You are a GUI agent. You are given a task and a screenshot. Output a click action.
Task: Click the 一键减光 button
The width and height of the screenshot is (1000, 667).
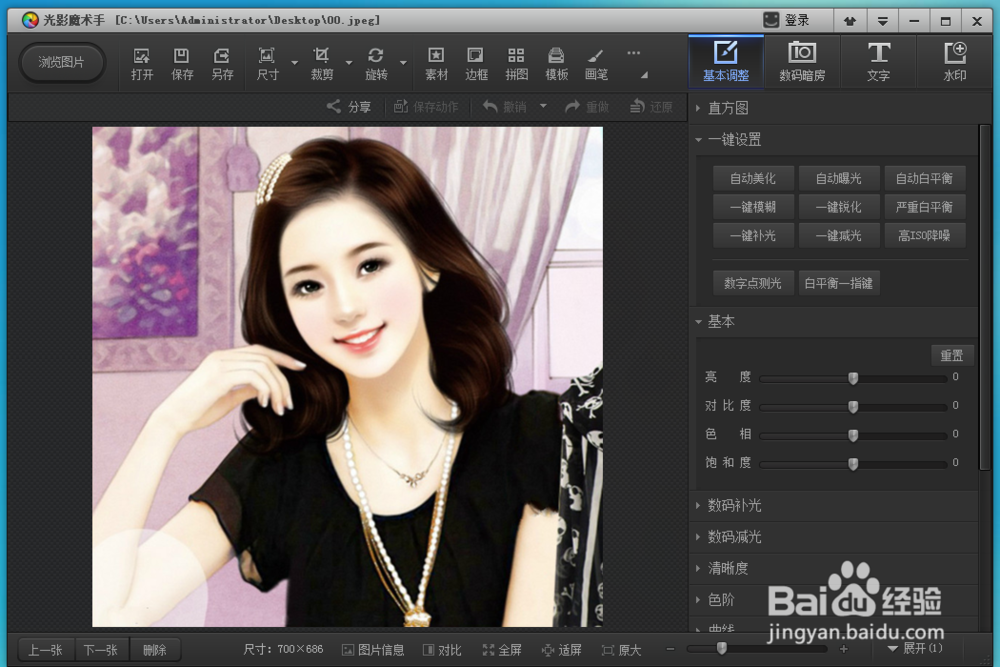tap(839, 236)
